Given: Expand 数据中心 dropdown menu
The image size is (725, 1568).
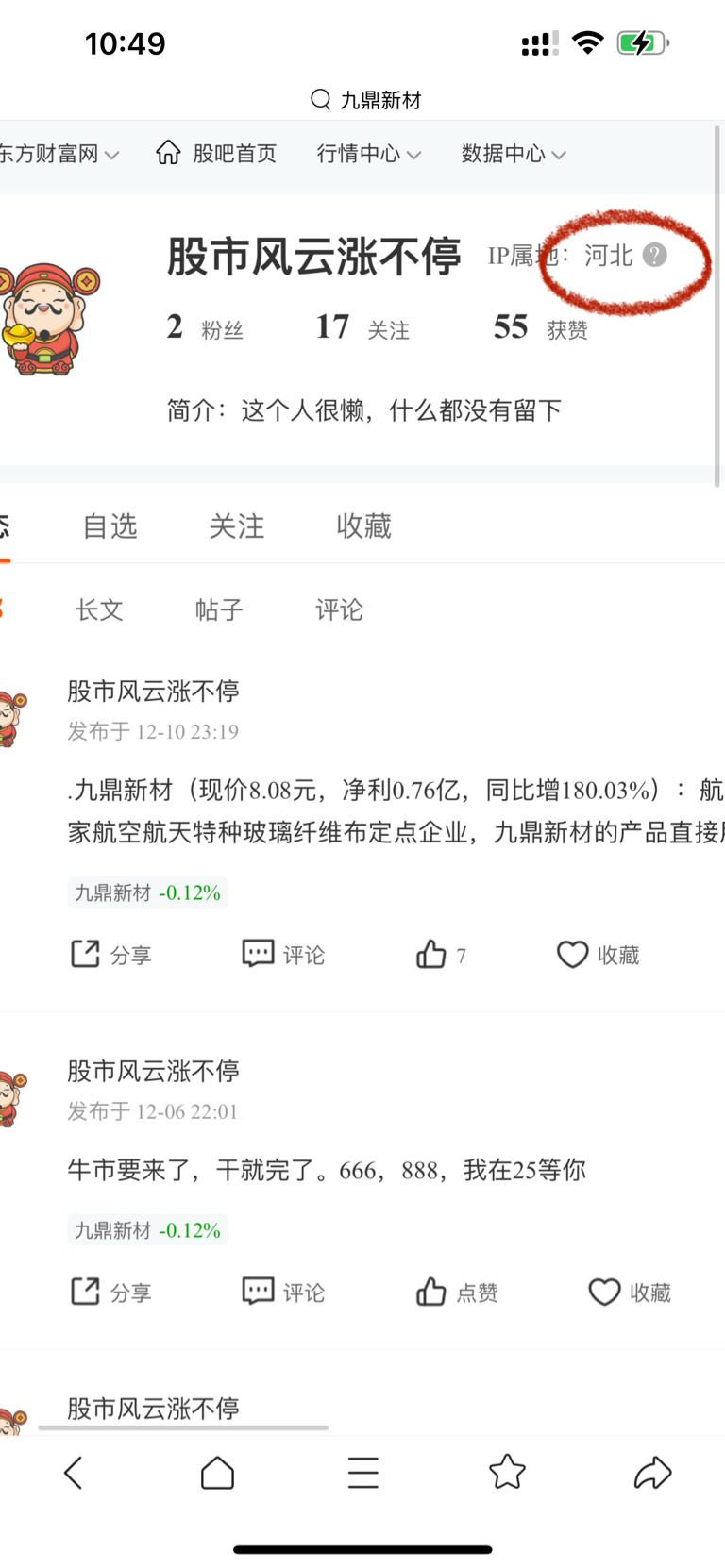Looking at the screenshot, I should [514, 154].
